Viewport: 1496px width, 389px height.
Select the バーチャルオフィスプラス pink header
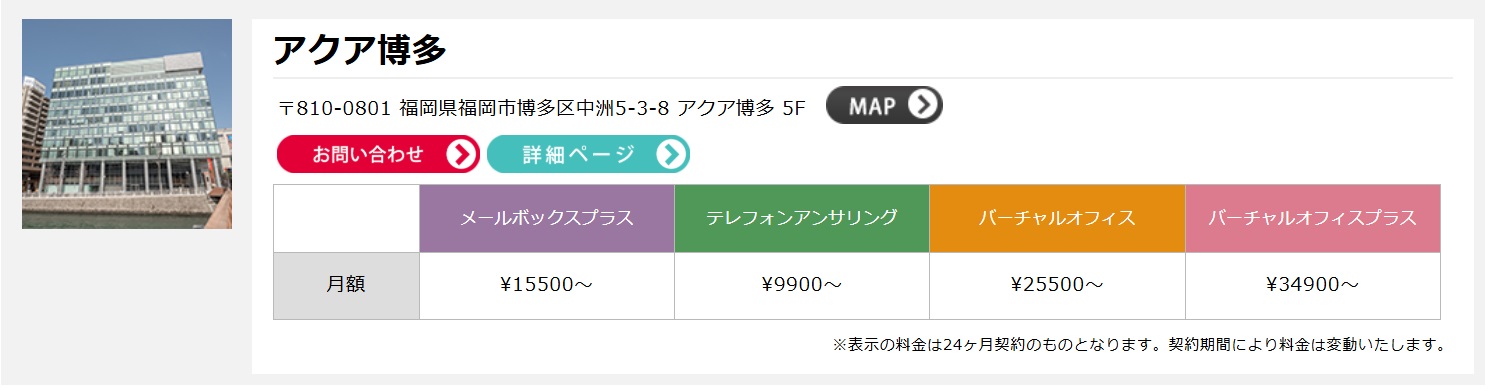click(x=1313, y=218)
